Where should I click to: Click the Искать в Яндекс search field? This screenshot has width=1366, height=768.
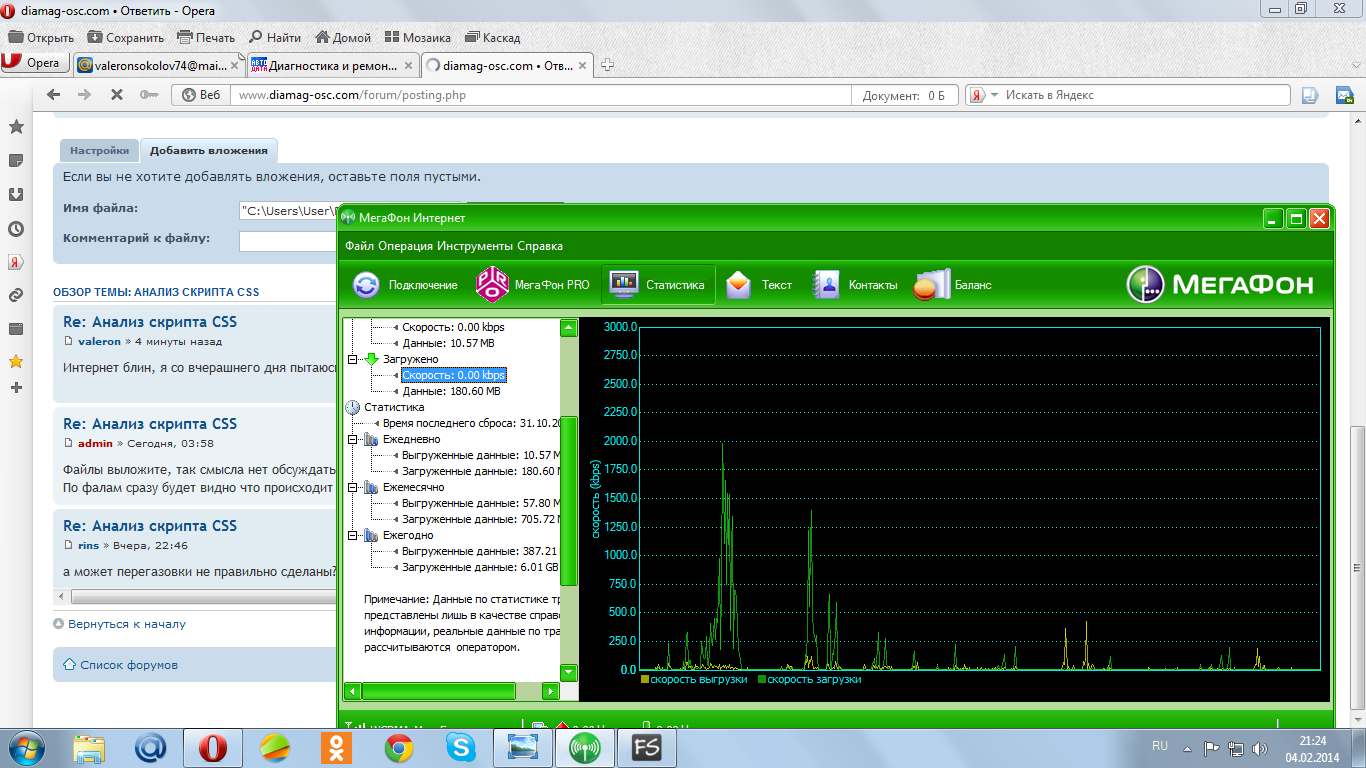tap(1146, 95)
